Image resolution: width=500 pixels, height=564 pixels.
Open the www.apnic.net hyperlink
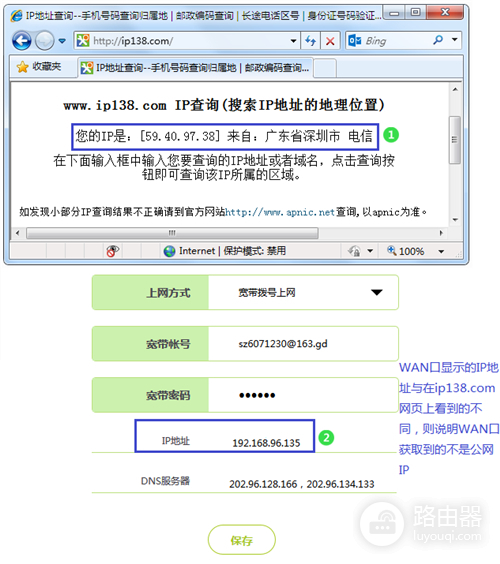[280, 212]
